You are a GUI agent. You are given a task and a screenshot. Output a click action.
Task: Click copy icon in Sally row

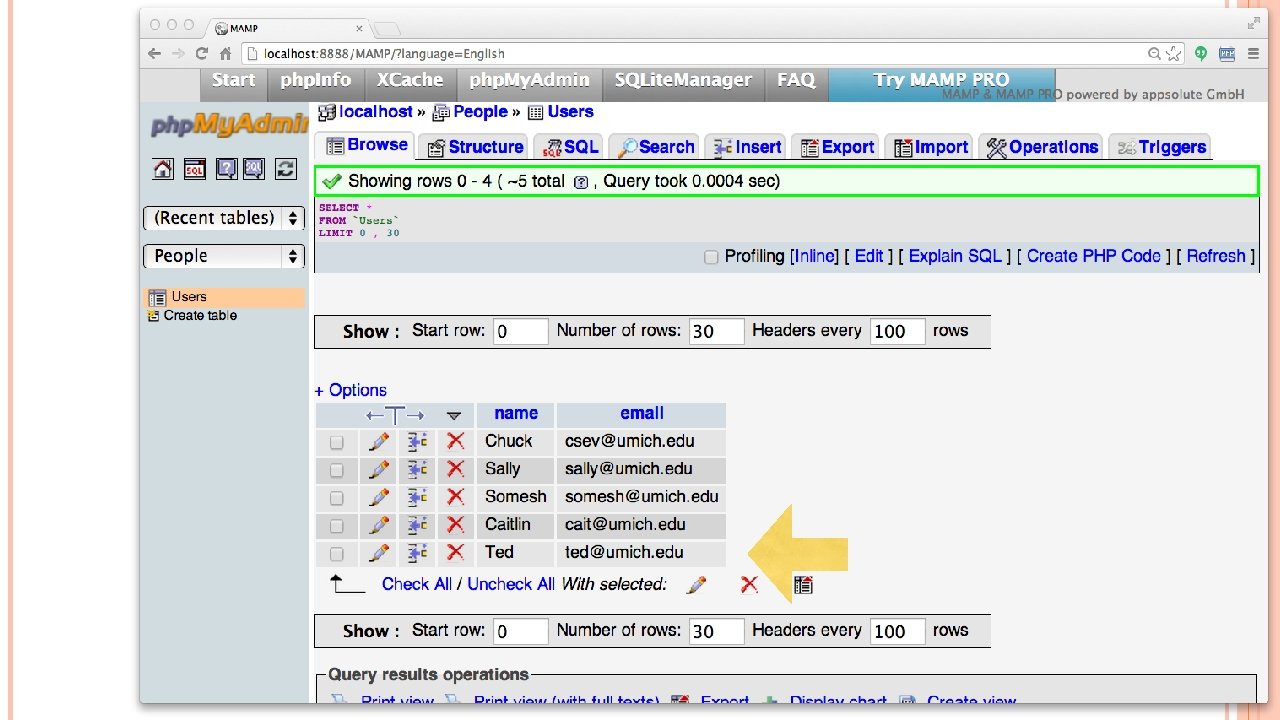click(418, 469)
